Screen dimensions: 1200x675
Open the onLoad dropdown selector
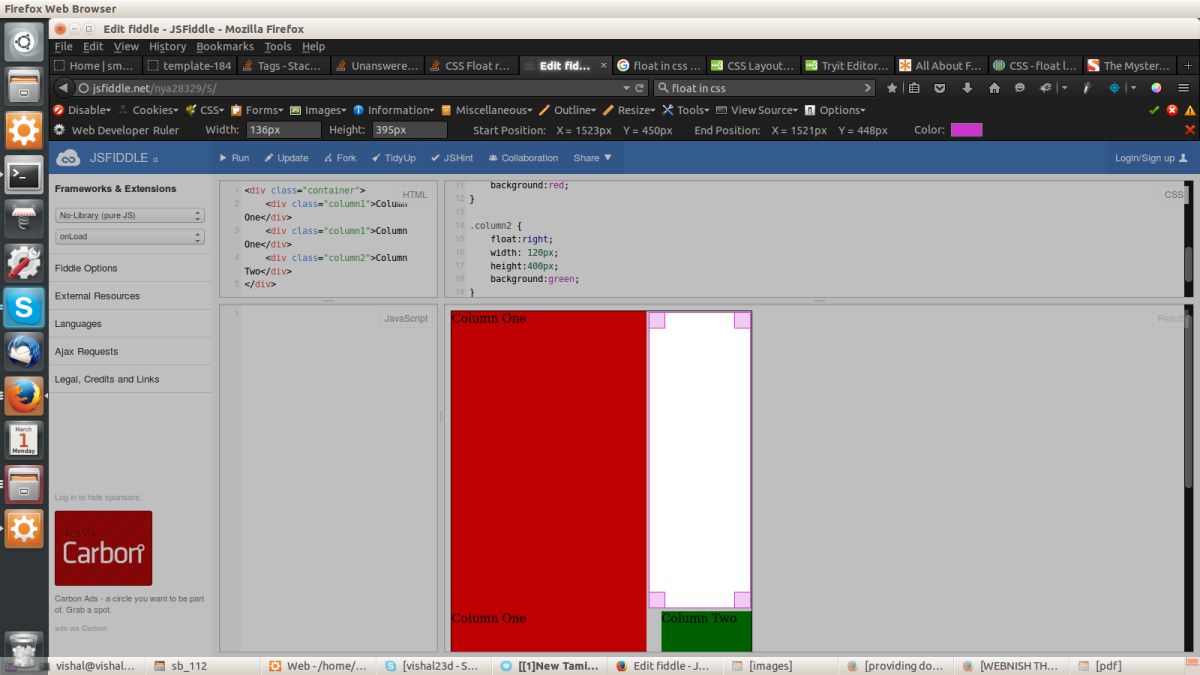click(130, 237)
